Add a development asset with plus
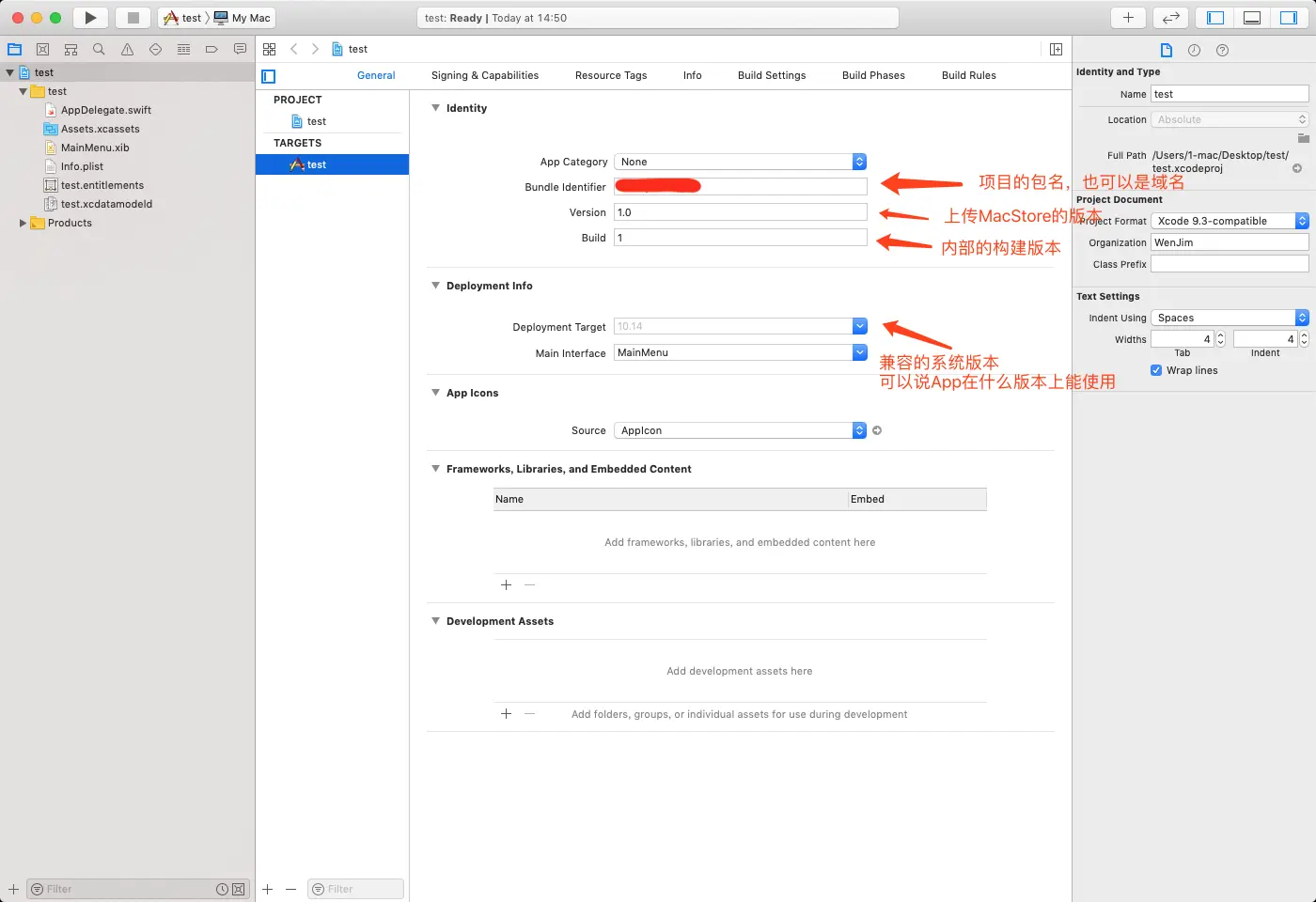1316x902 pixels. [506, 714]
